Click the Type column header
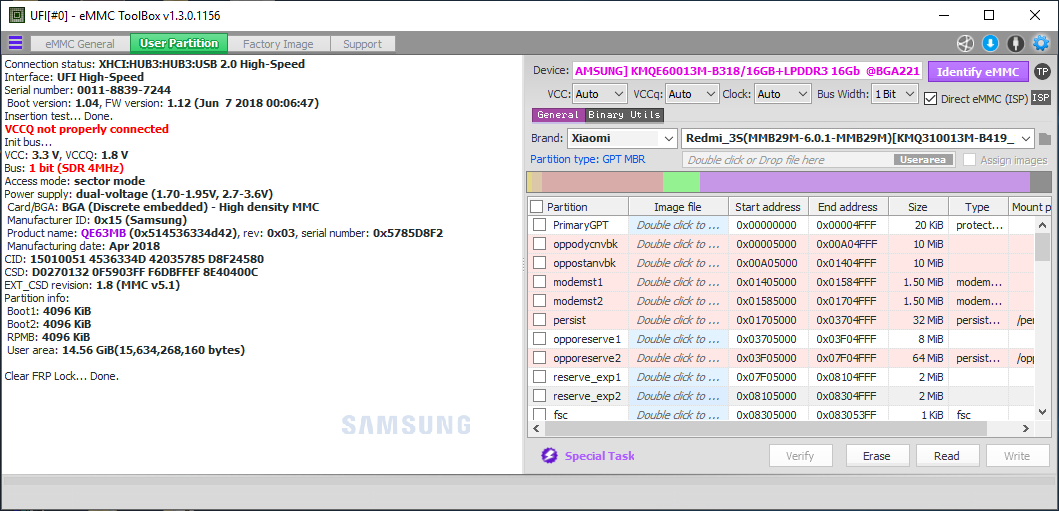The image size is (1059, 511). 977,207
